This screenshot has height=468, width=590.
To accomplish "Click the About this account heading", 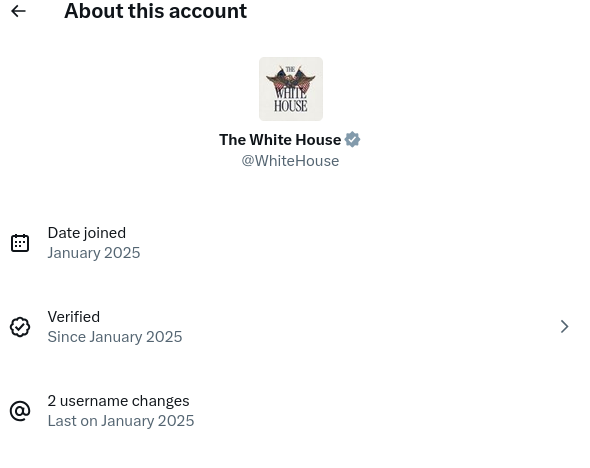I will pyautogui.click(x=155, y=11).
